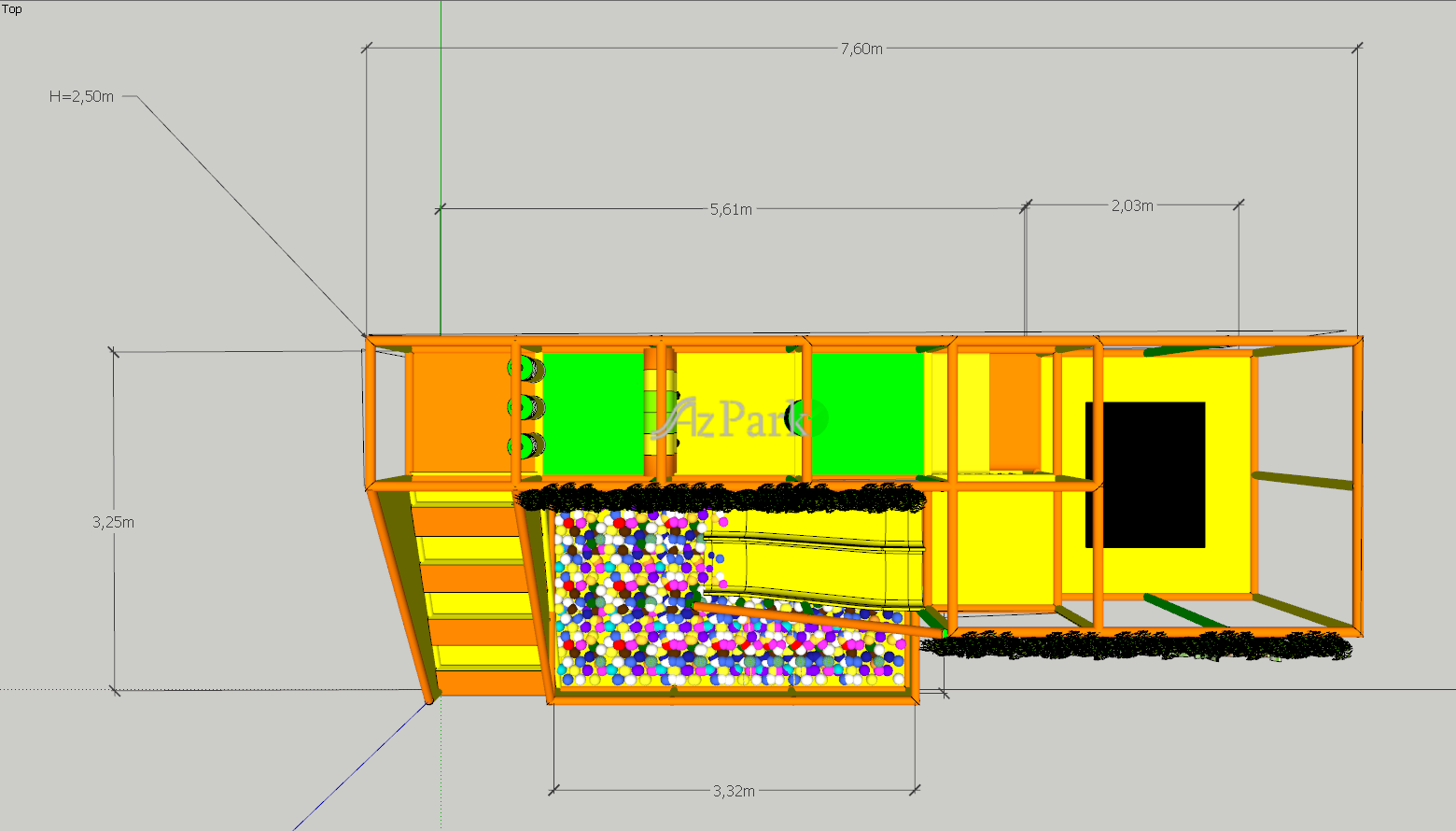Screen dimensions: 1456x831
Task: Select the 7,60m dimension text
Action: [x=861, y=49]
